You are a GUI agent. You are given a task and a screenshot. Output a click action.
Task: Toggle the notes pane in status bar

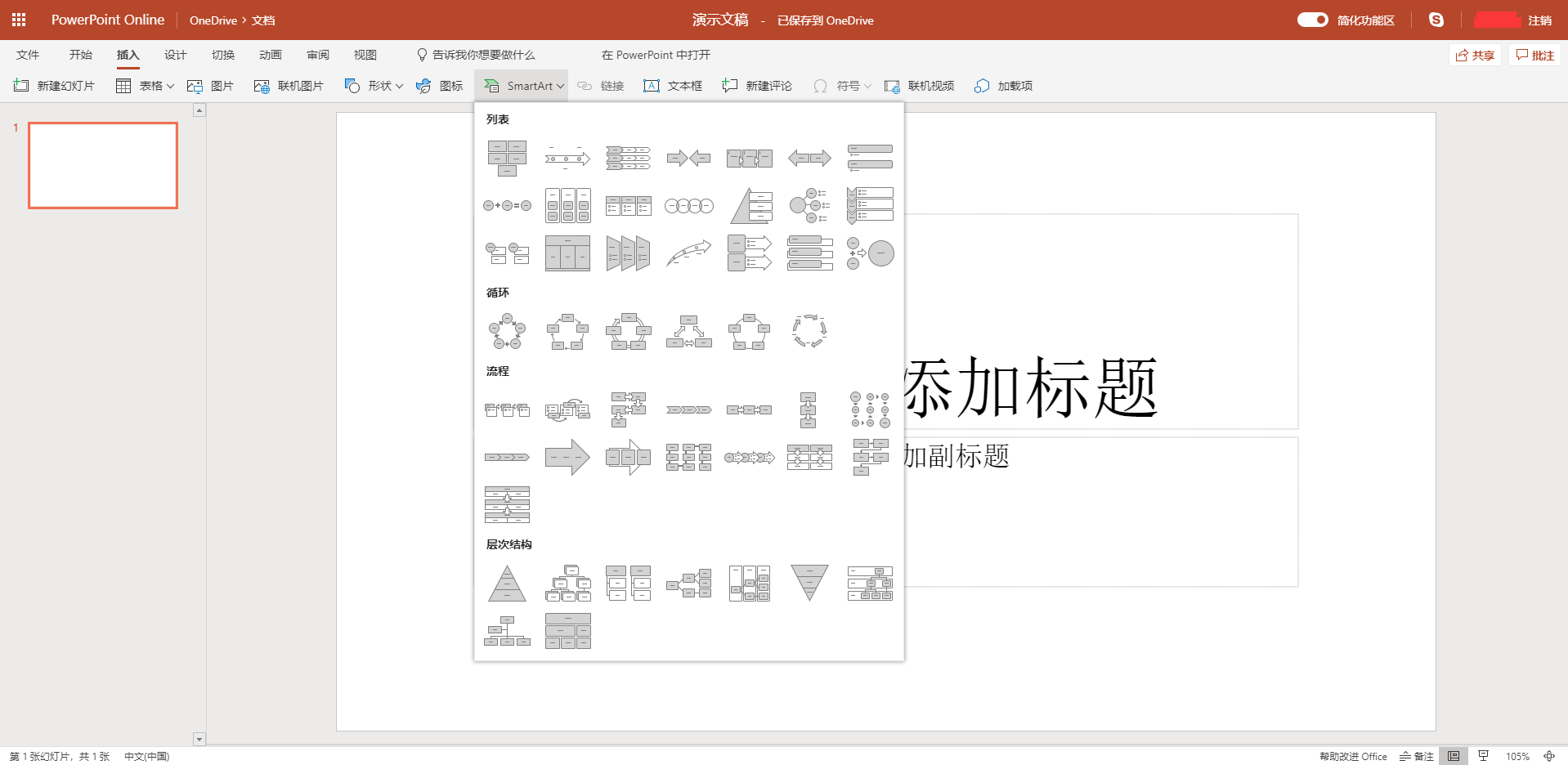click(1417, 756)
